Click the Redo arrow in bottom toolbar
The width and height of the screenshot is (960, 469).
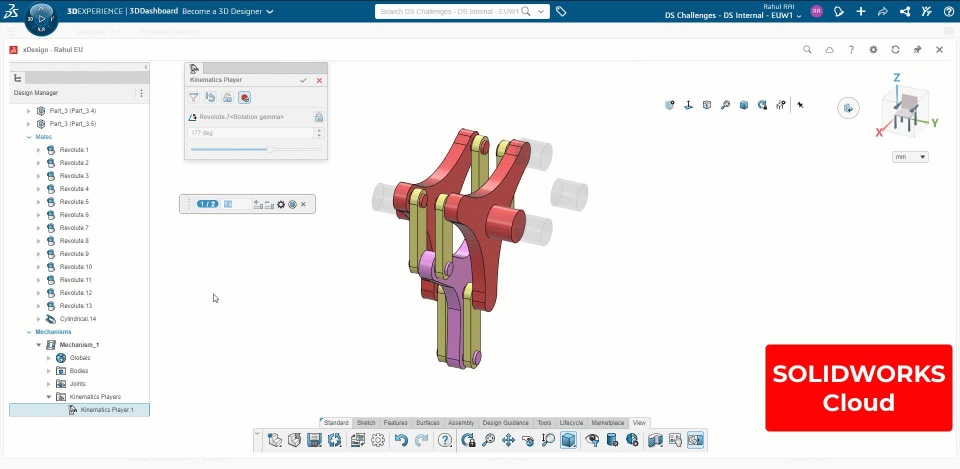[422, 440]
